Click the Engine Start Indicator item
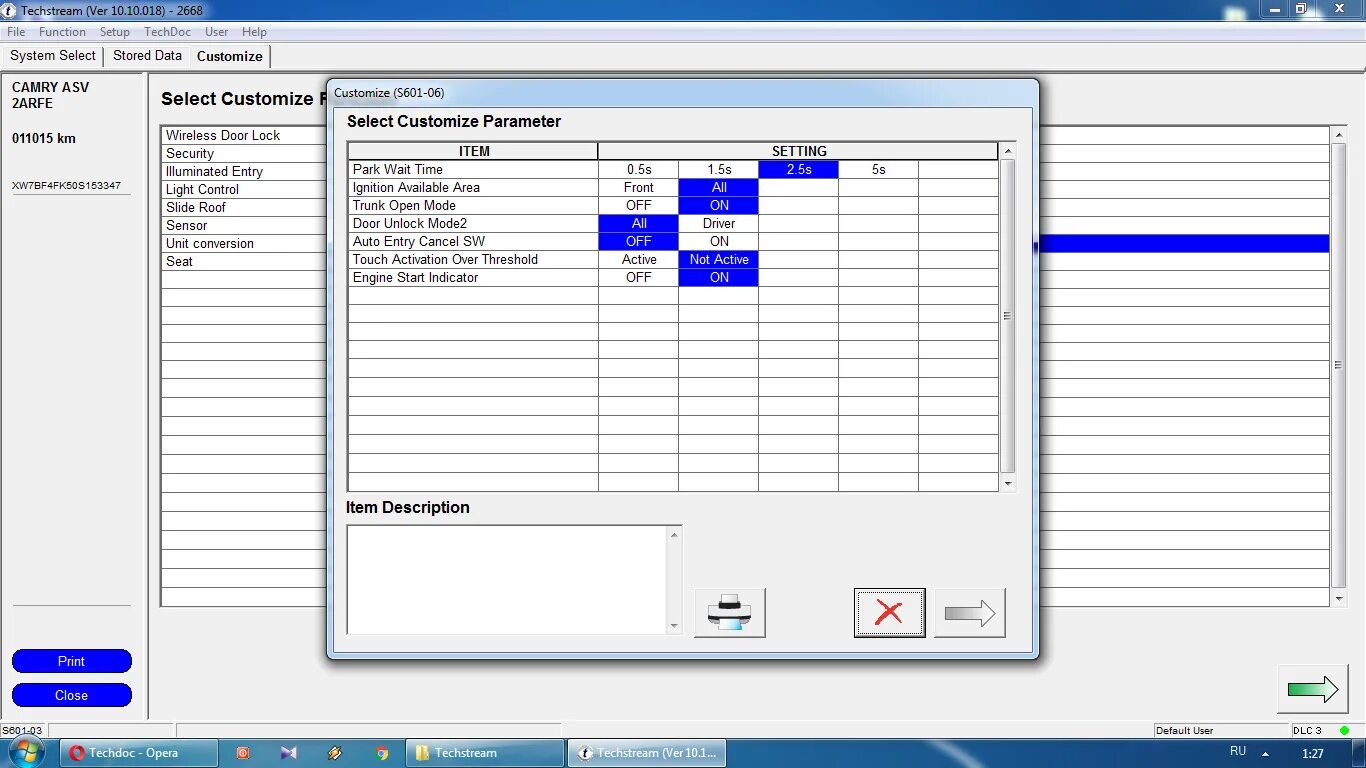 click(x=473, y=278)
